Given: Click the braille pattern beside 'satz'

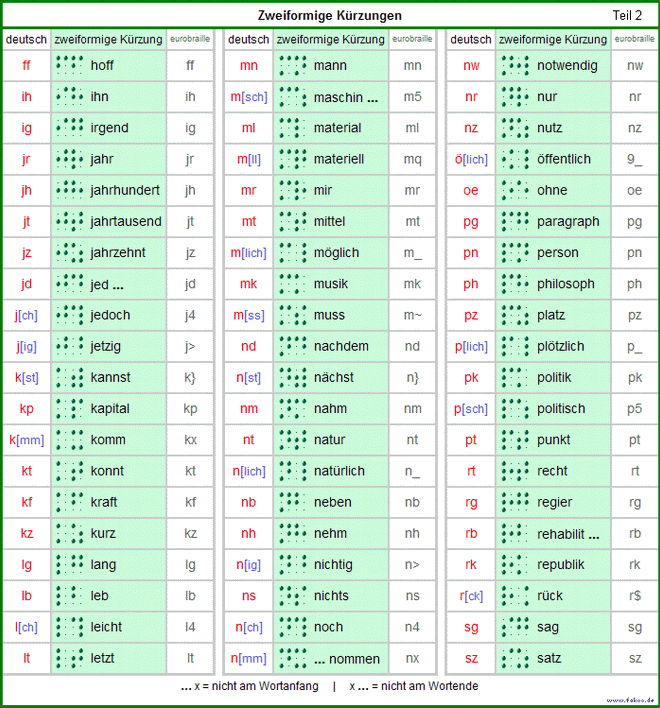Looking at the screenshot, I should tap(515, 658).
